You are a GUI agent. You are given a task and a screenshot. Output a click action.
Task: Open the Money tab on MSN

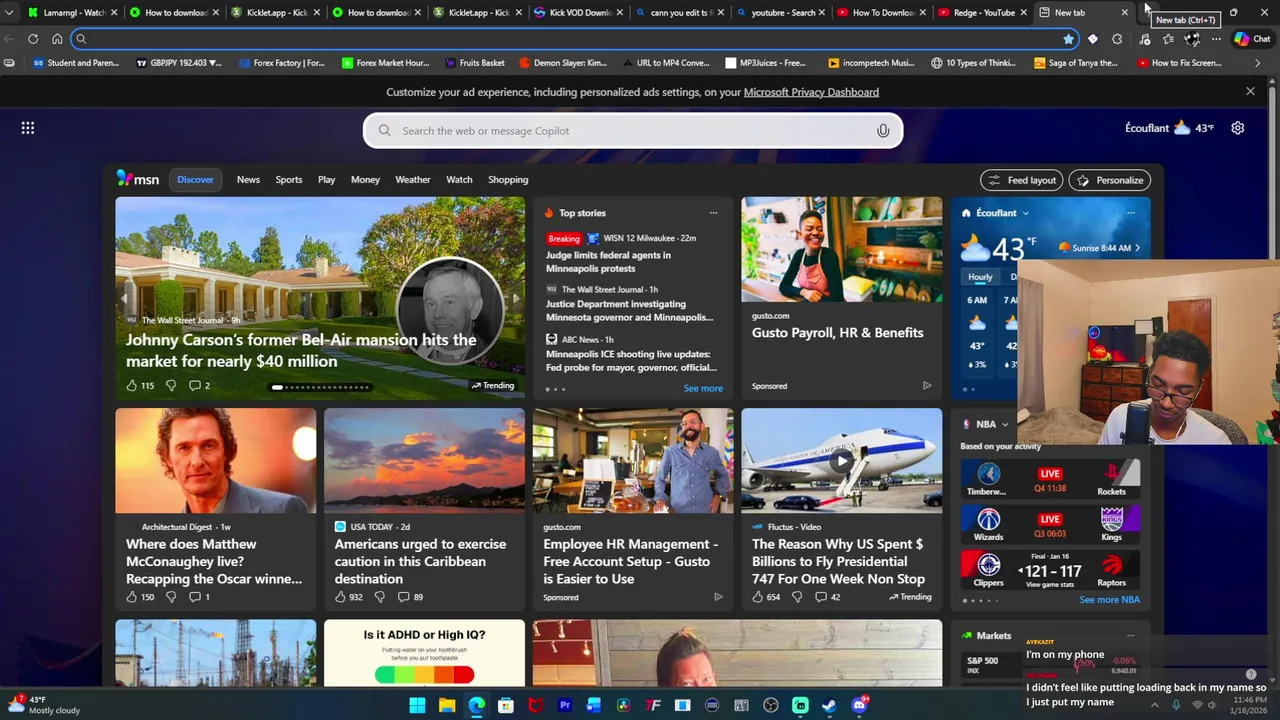tap(365, 180)
